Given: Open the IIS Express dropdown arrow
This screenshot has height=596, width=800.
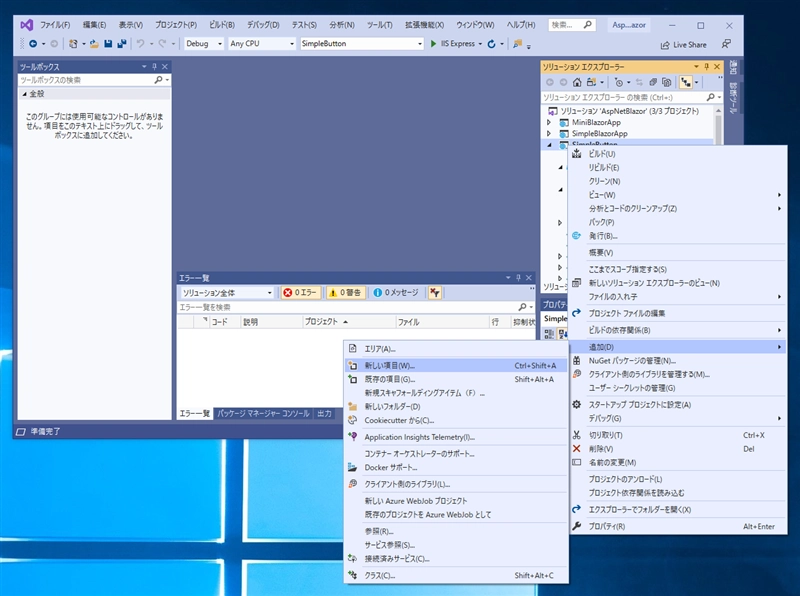Looking at the screenshot, I should coord(480,44).
